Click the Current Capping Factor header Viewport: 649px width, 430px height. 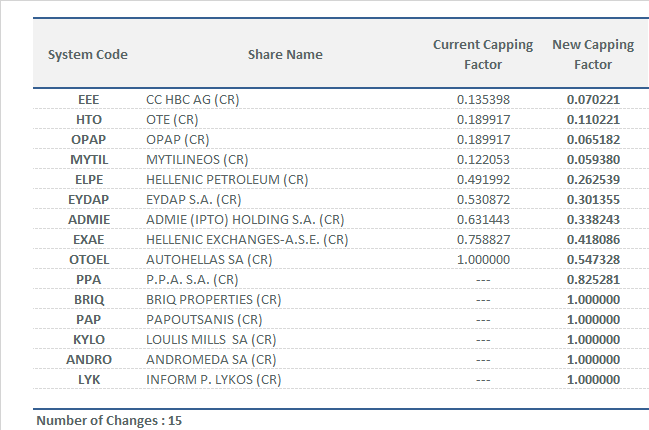(x=482, y=54)
